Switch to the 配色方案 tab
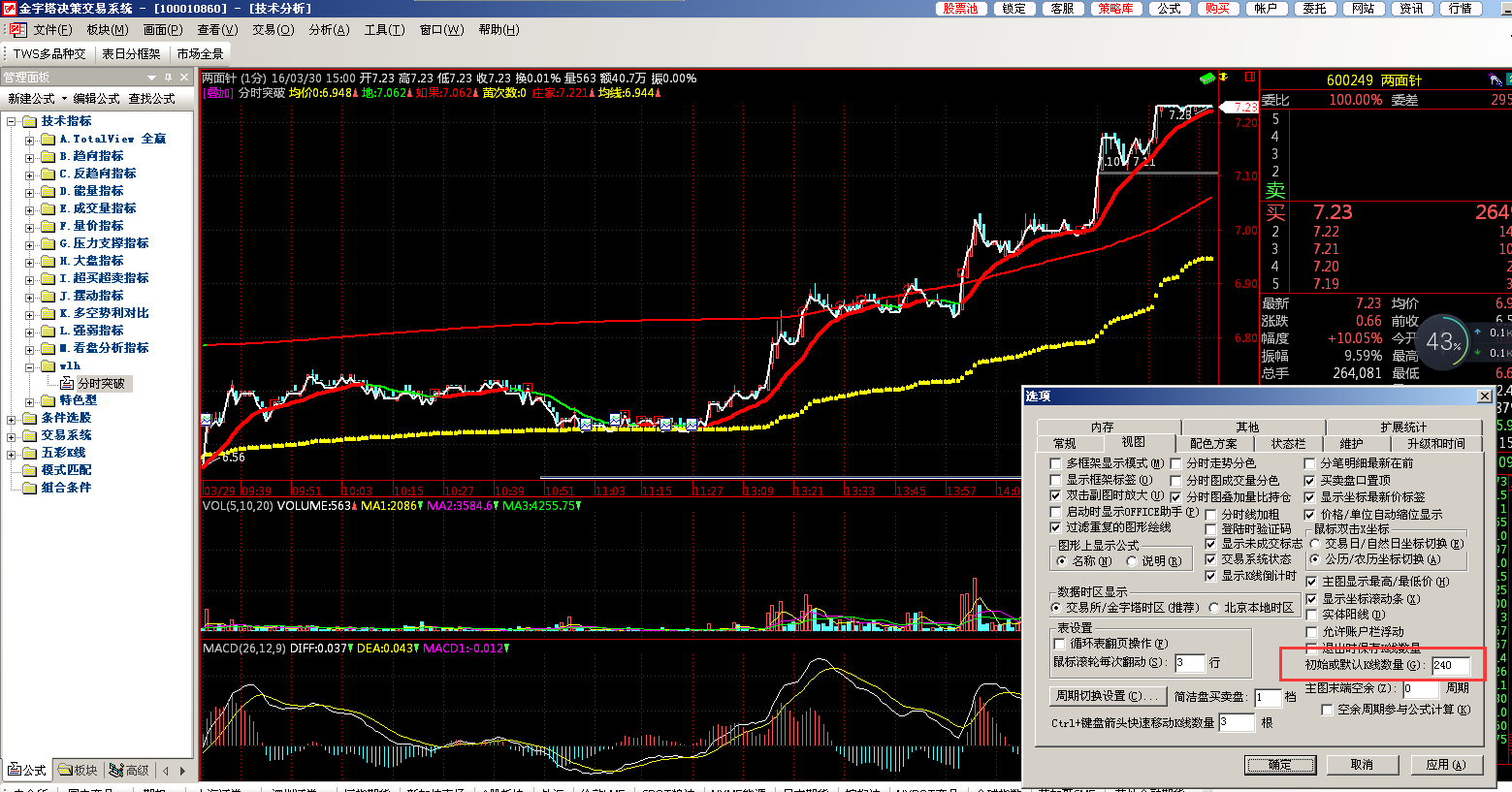This screenshot has height=792, width=1512. 1213,444
